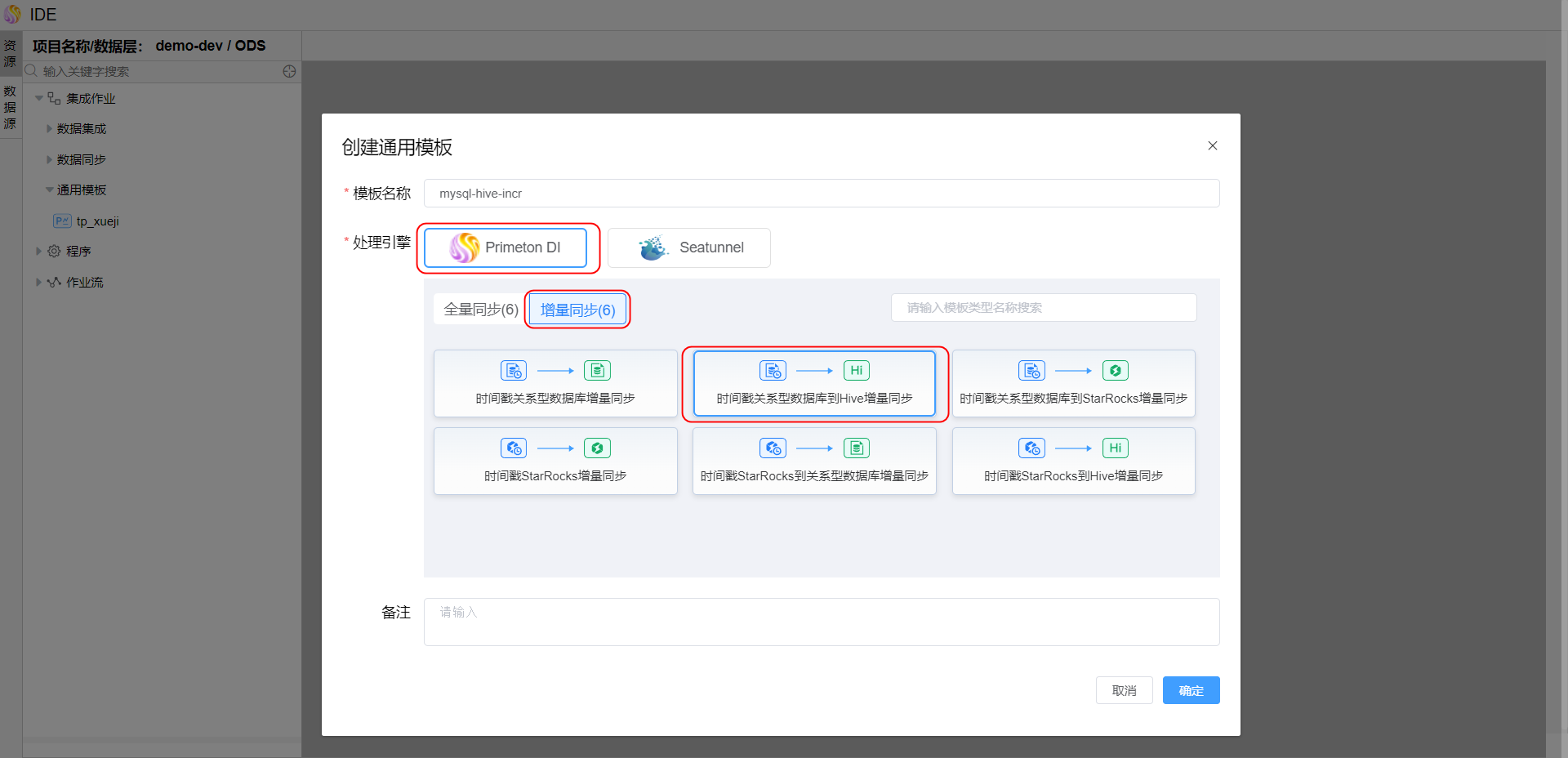Pick 时间戳StarRocks到关系型数据库增量同步 template

tap(814, 461)
